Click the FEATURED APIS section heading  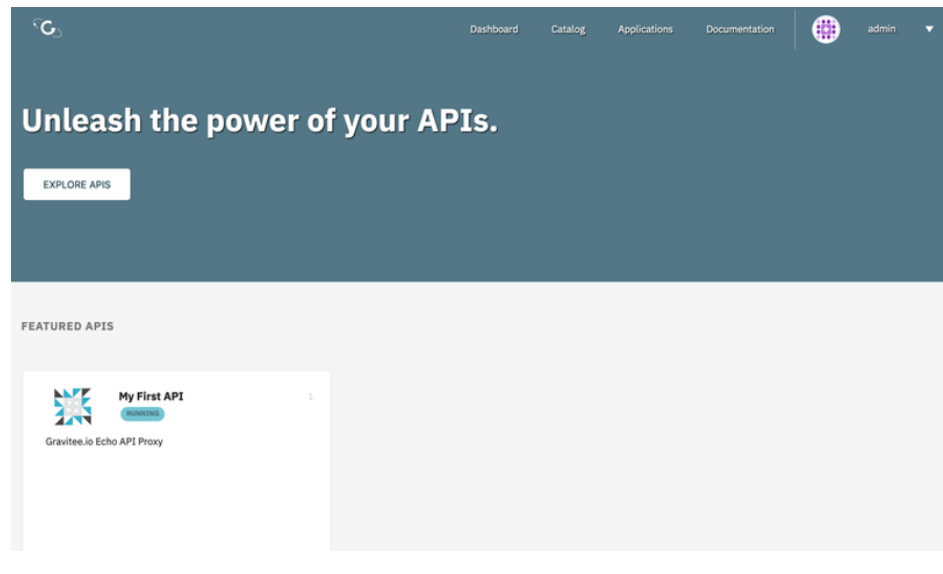coord(67,326)
